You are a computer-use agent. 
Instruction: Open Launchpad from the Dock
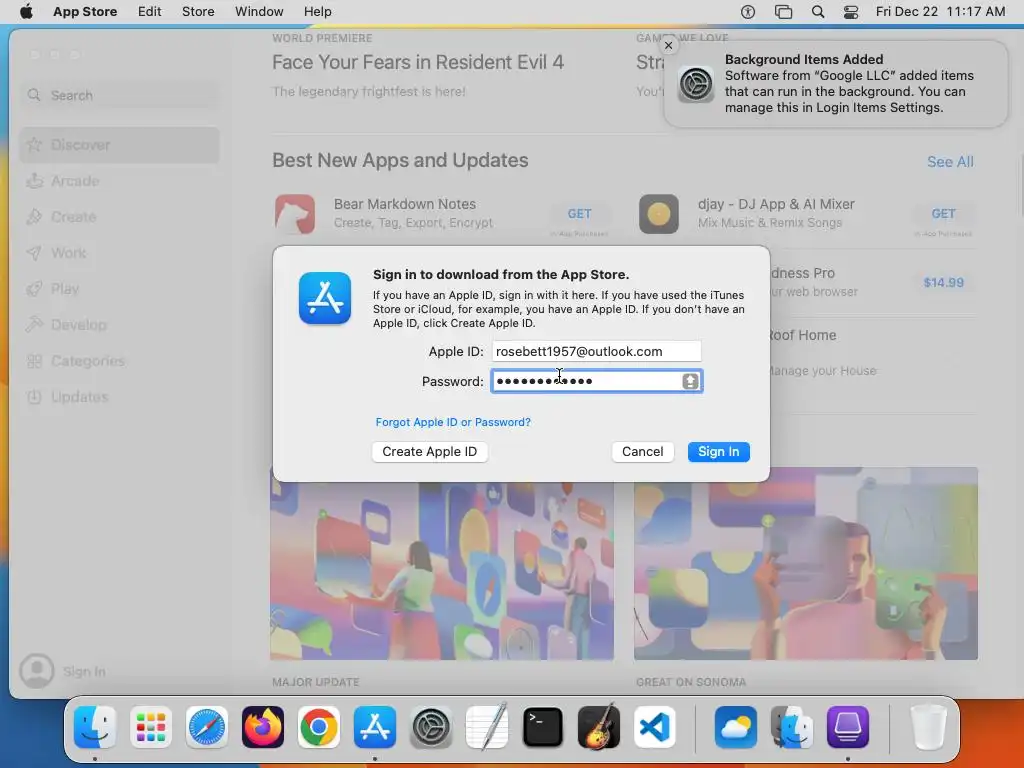click(x=151, y=727)
